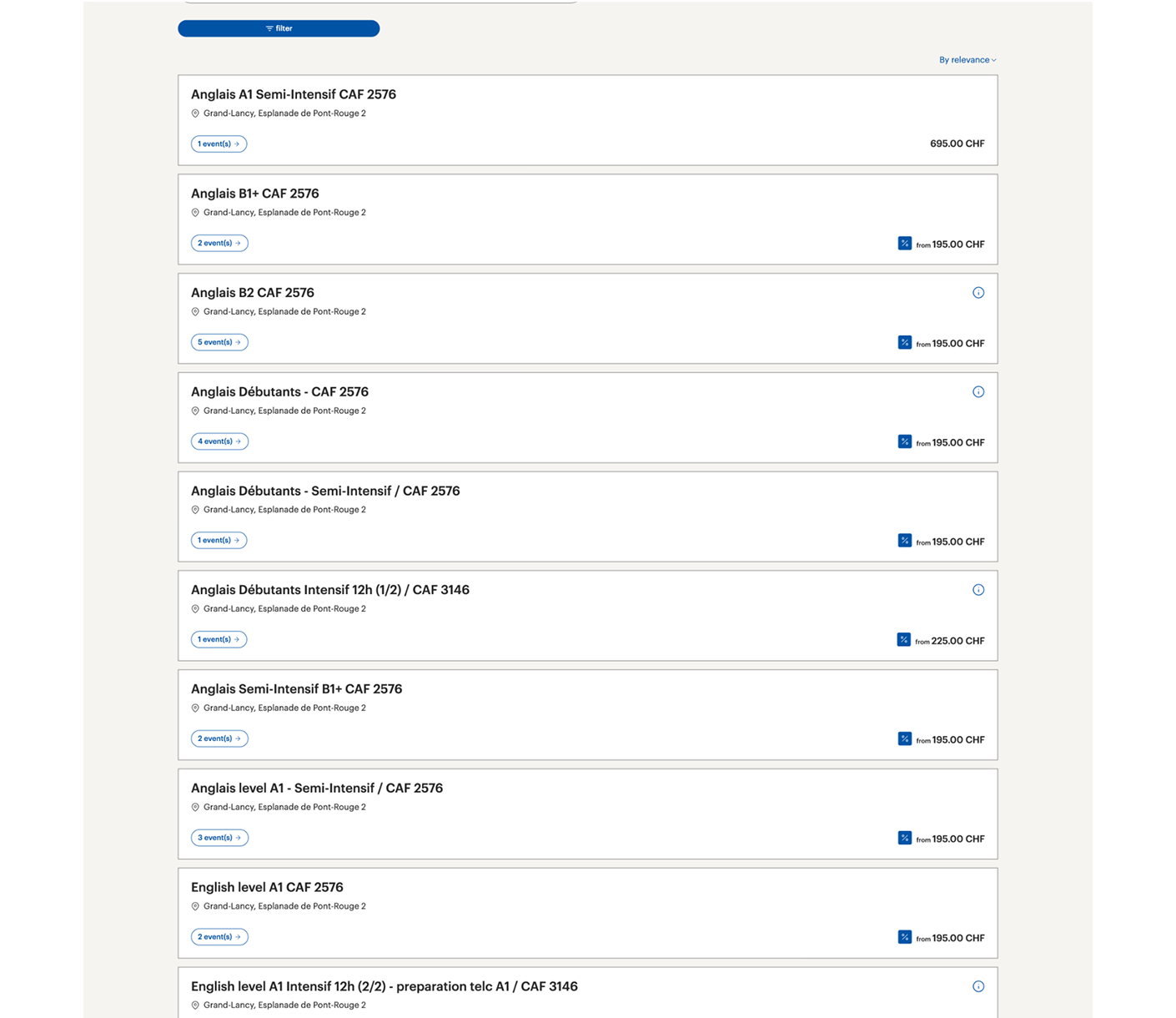Click discount icon on Anglais Débutants Intensif 12h

(x=904, y=640)
